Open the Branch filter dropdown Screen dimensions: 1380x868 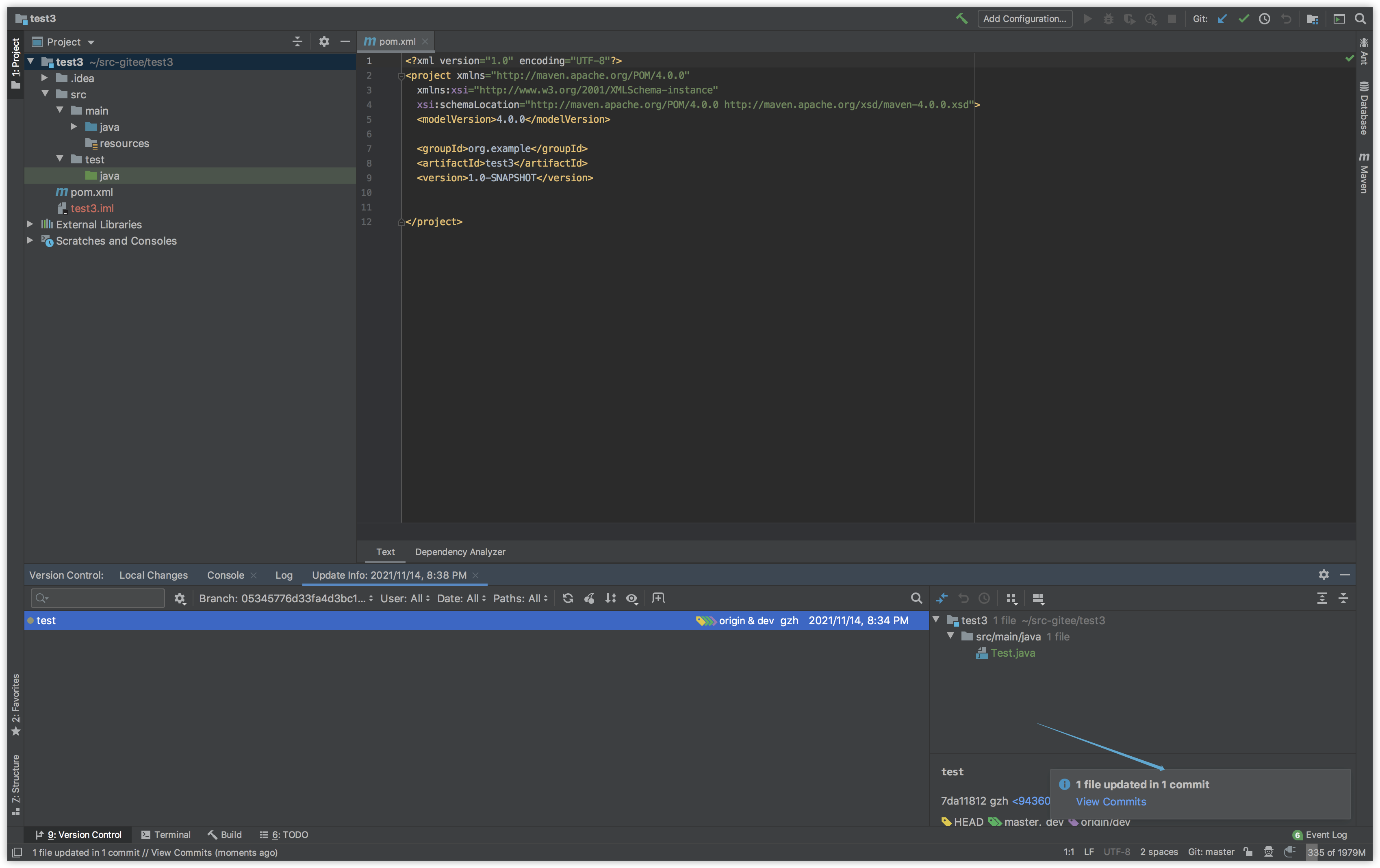[285, 598]
